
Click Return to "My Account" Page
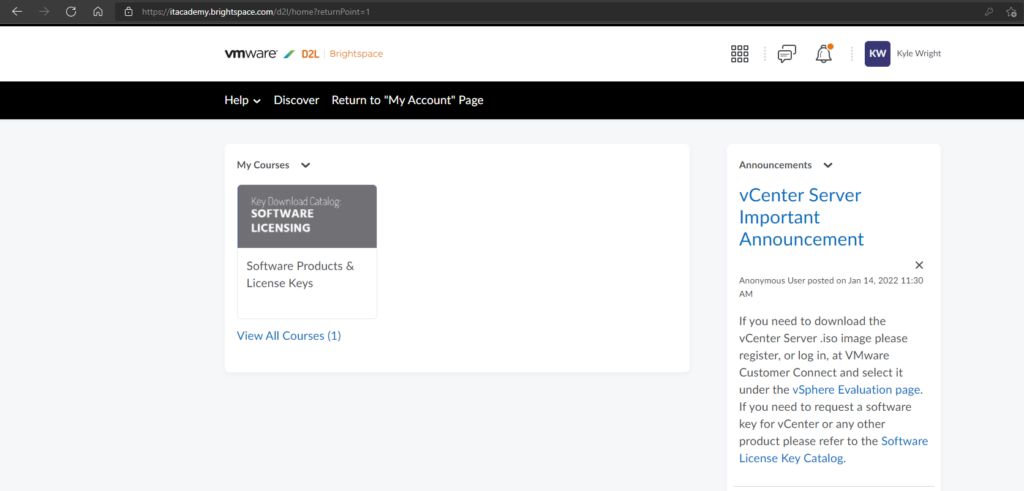coord(408,101)
